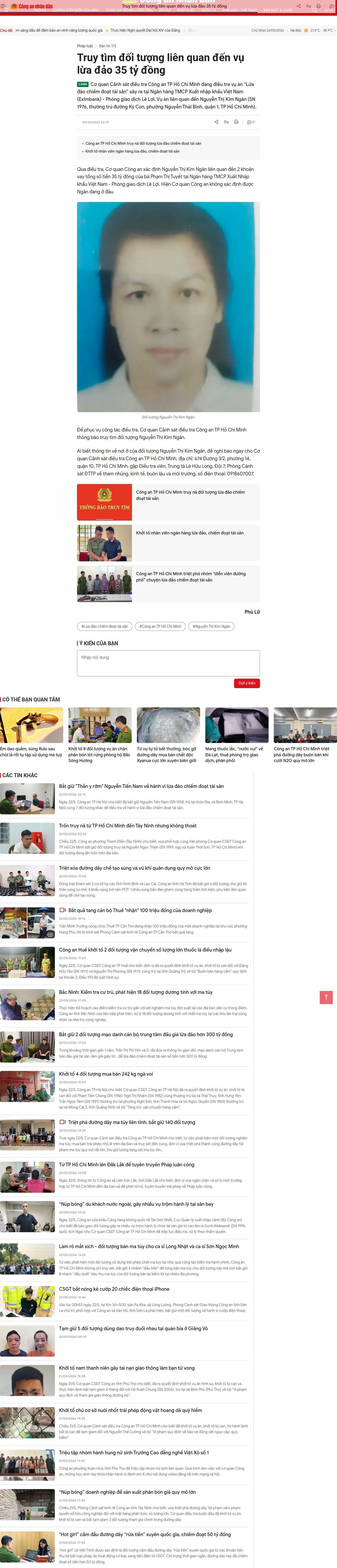Open the ticker item 'Thực hiện Nghị quyết Đại hội XIV của Đảng'

click(x=146, y=30)
